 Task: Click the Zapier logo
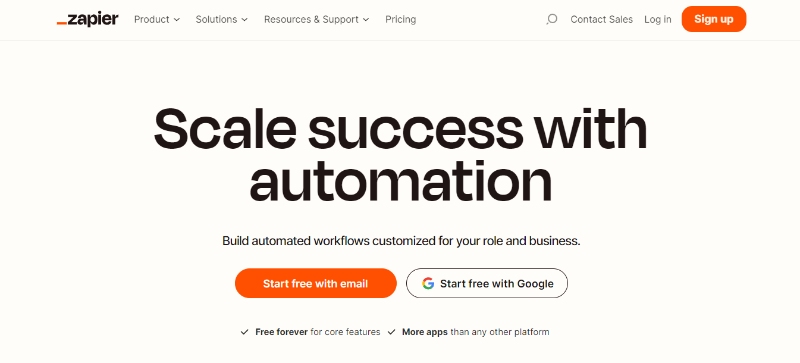[87, 19]
